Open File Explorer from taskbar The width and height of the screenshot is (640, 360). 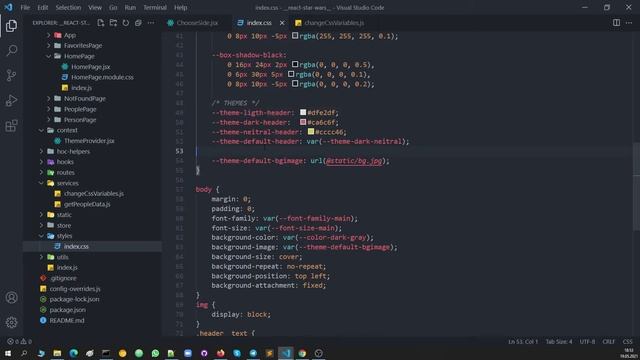57,353
